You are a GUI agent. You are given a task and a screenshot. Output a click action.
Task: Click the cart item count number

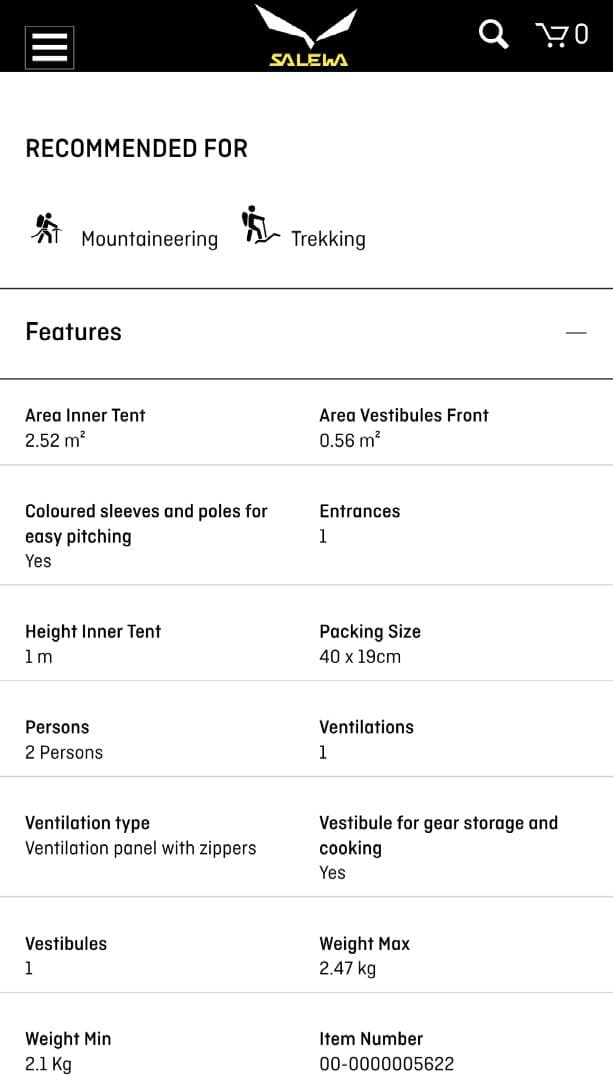pyautogui.click(x=581, y=35)
